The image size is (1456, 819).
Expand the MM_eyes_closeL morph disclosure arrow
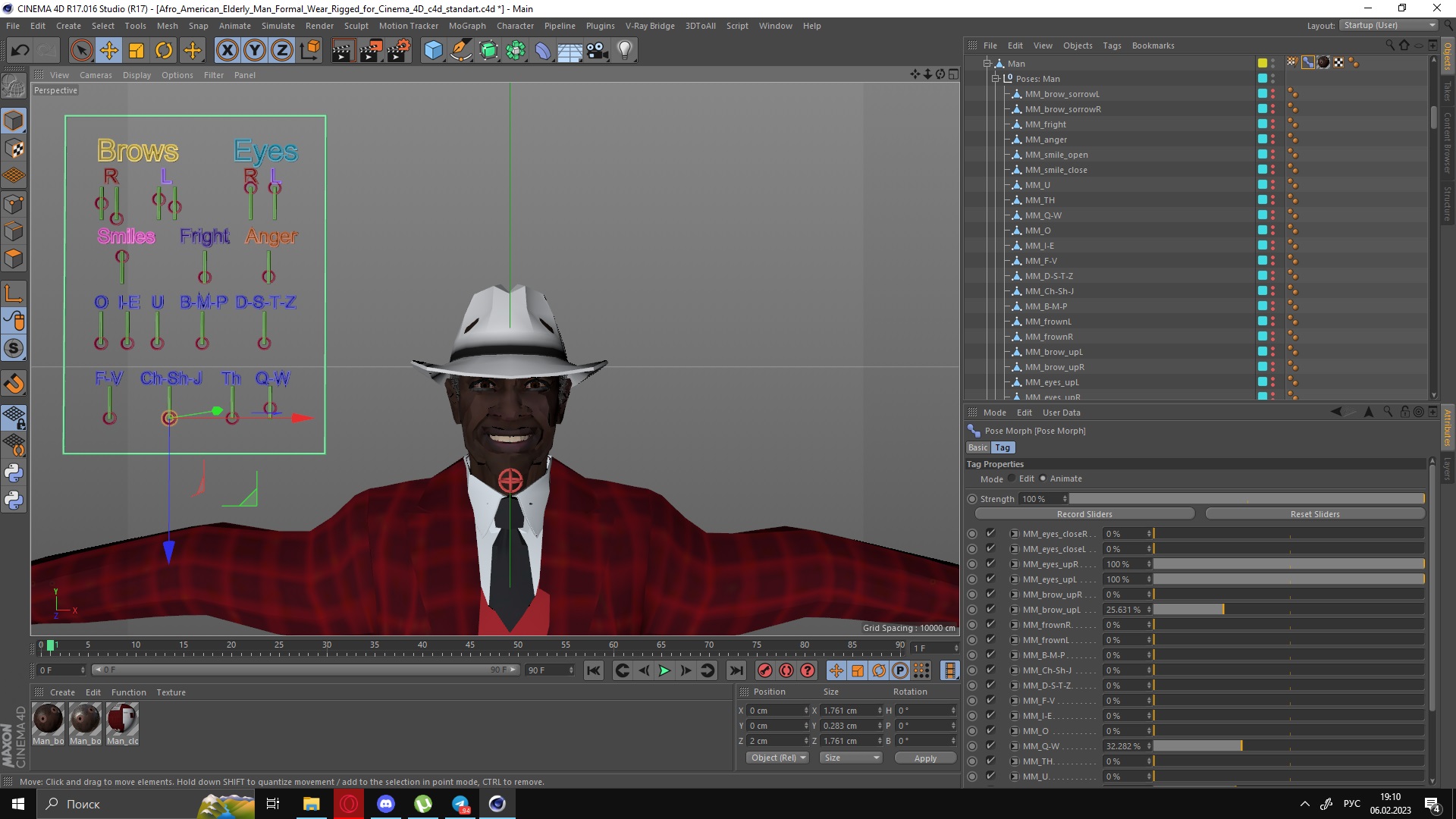pyautogui.click(x=1014, y=549)
